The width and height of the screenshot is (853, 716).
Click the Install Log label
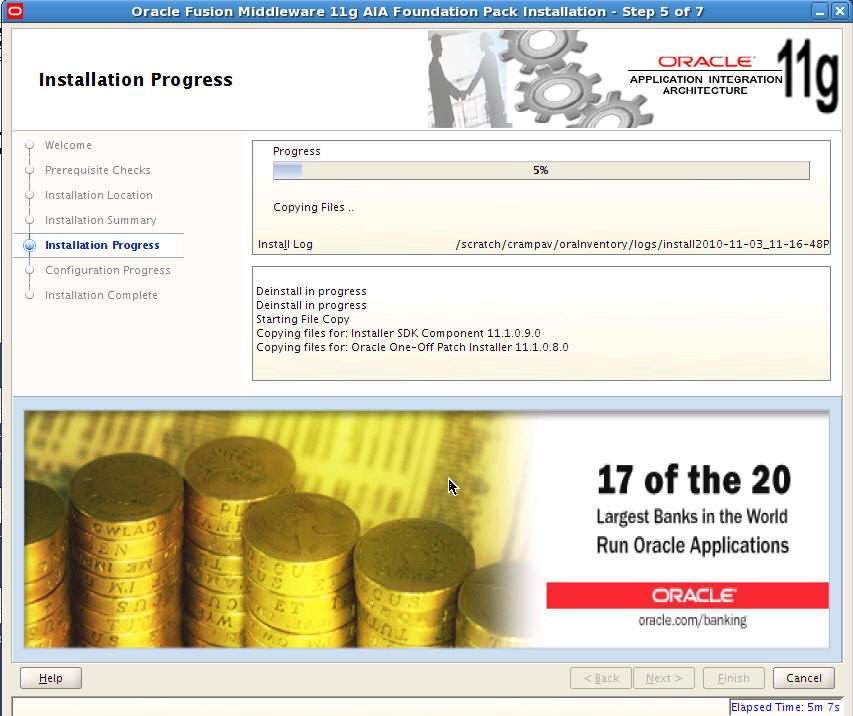click(285, 244)
